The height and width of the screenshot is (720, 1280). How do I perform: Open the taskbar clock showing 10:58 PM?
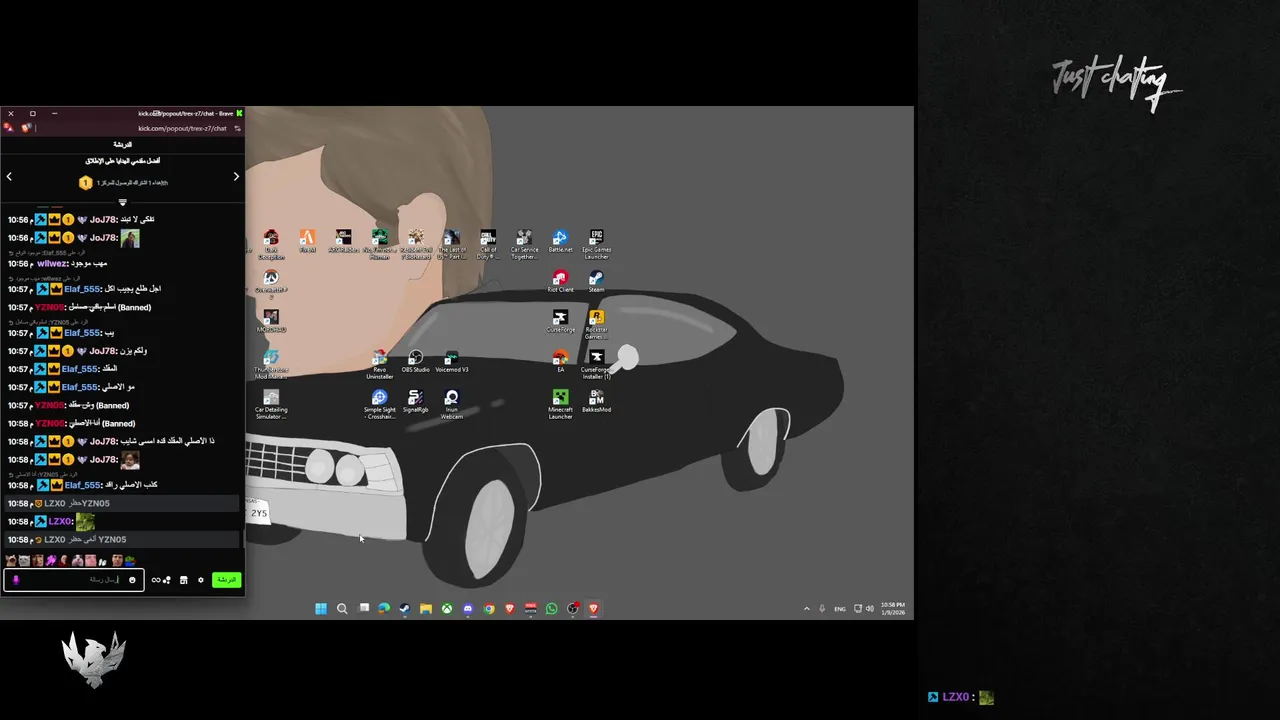tap(893, 608)
